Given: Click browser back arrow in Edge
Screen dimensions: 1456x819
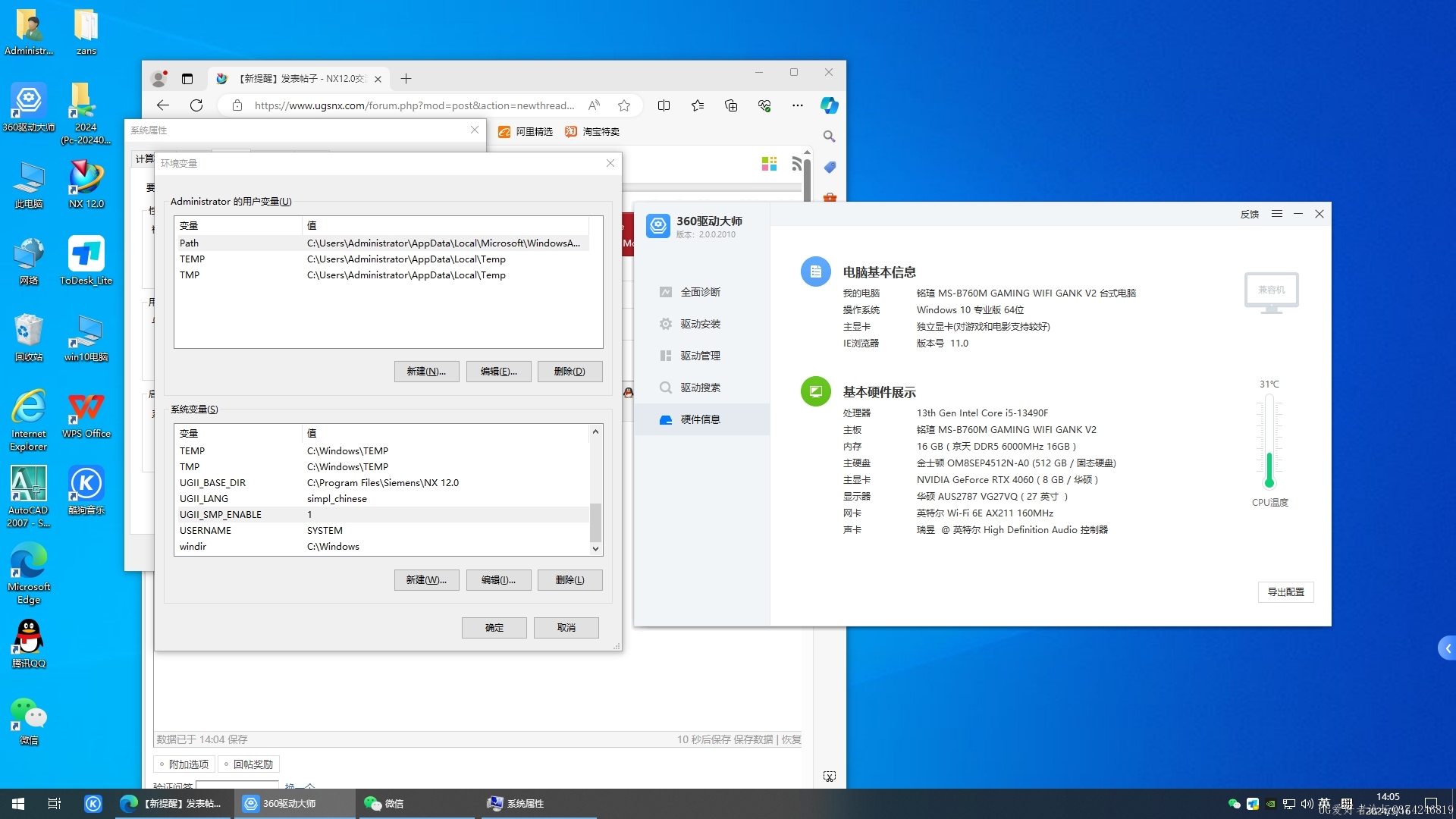Looking at the screenshot, I should 162,105.
